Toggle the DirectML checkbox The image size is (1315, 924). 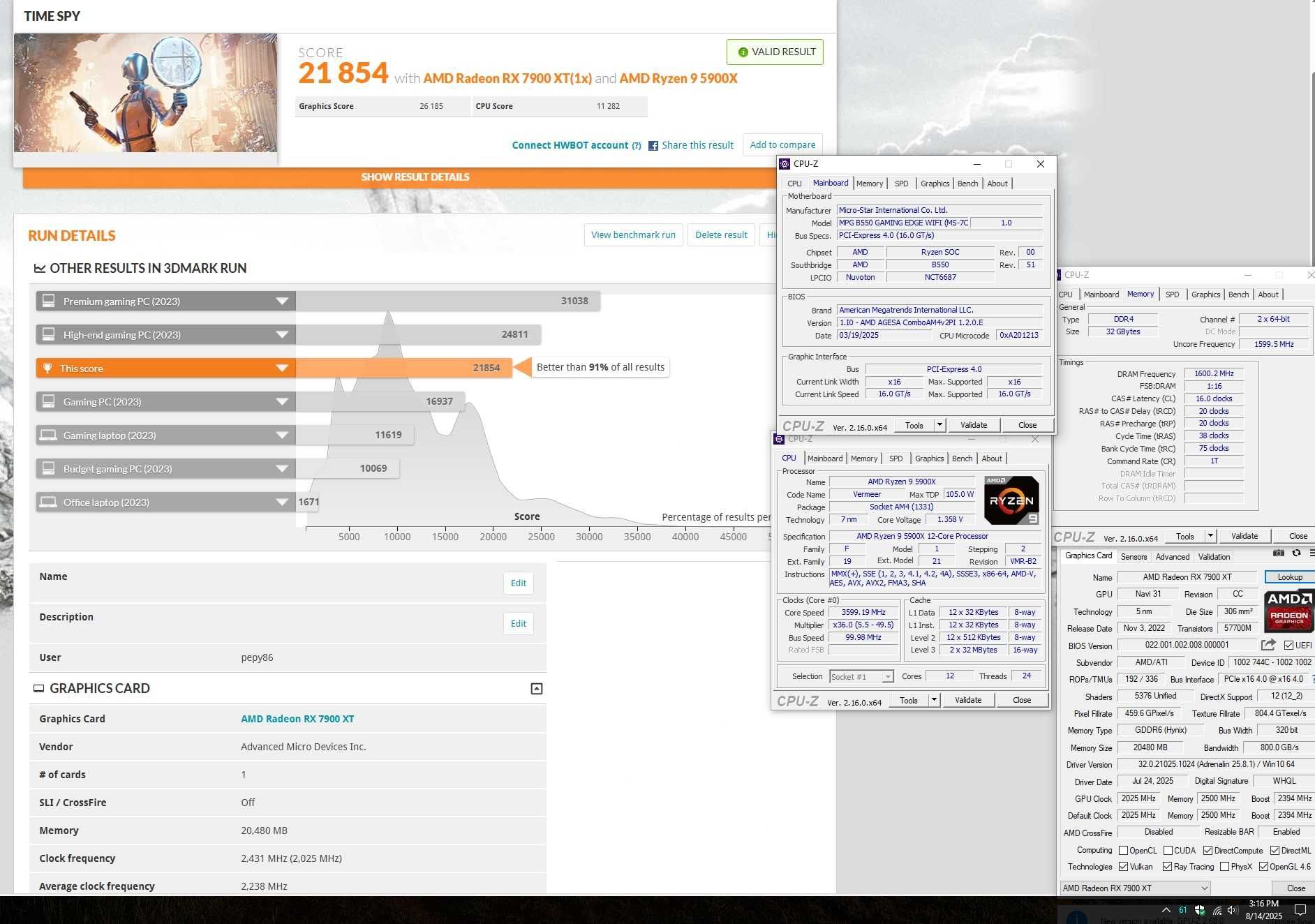(x=1275, y=851)
